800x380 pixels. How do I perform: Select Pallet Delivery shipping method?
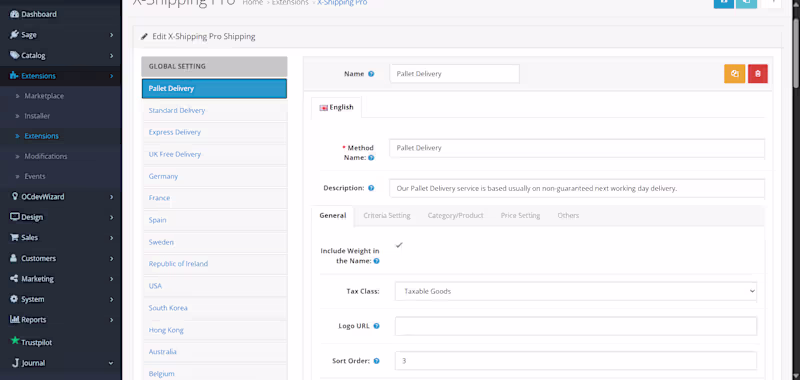(214, 88)
